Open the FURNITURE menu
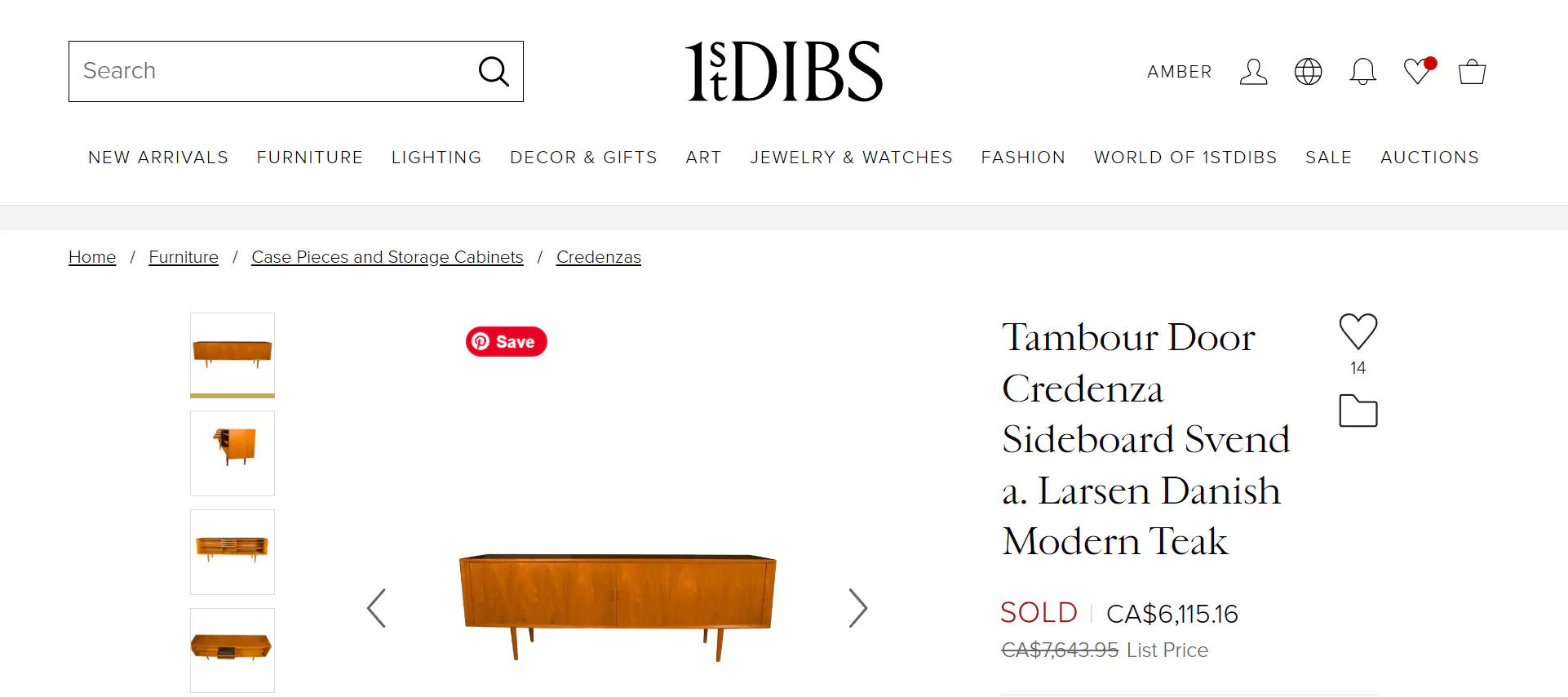The width and height of the screenshot is (1568, 697). tap(310, 157)
